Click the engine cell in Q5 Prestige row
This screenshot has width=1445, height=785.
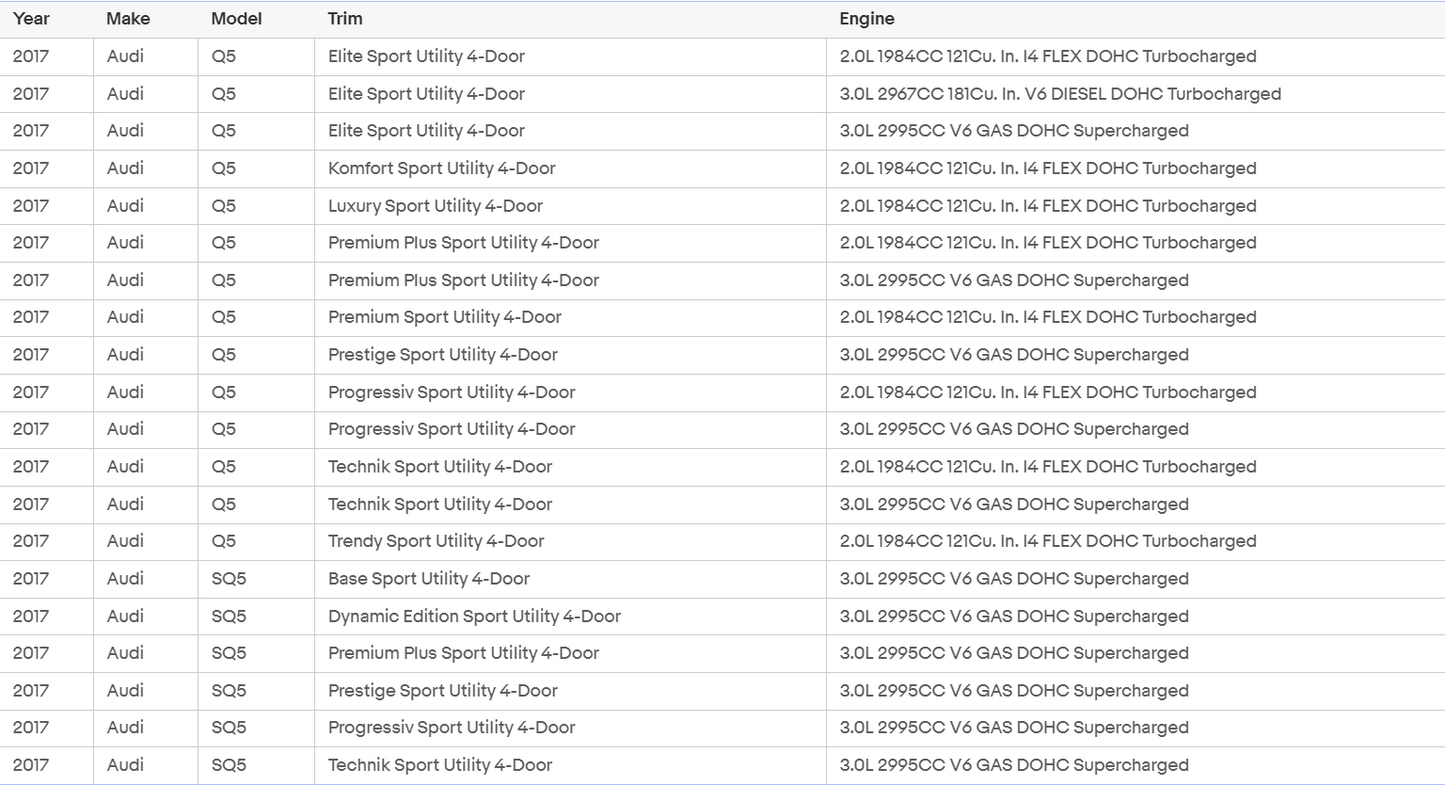pyautogui.click(x=1136, y=355)
